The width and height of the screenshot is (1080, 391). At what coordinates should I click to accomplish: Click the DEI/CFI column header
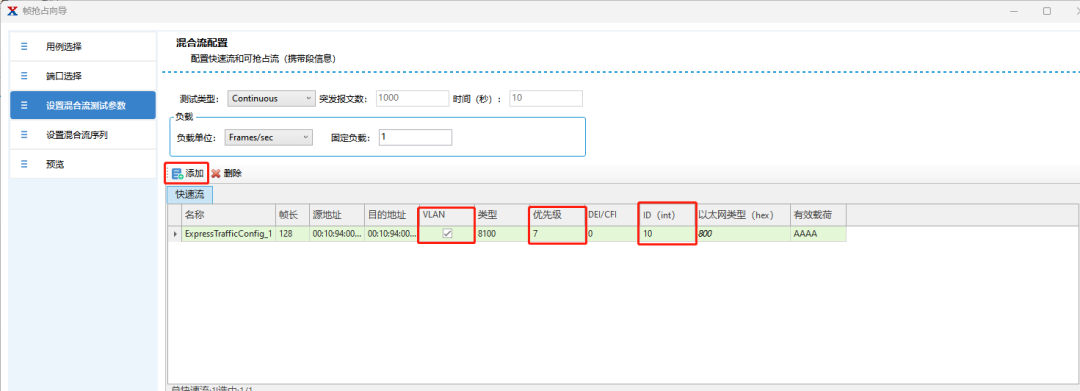(x=612, y=215)
